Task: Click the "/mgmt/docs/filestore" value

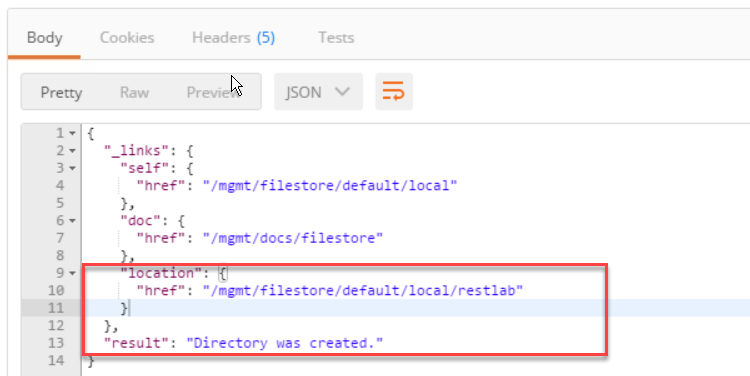Action: pyautogui.click(x=293, y=238)
